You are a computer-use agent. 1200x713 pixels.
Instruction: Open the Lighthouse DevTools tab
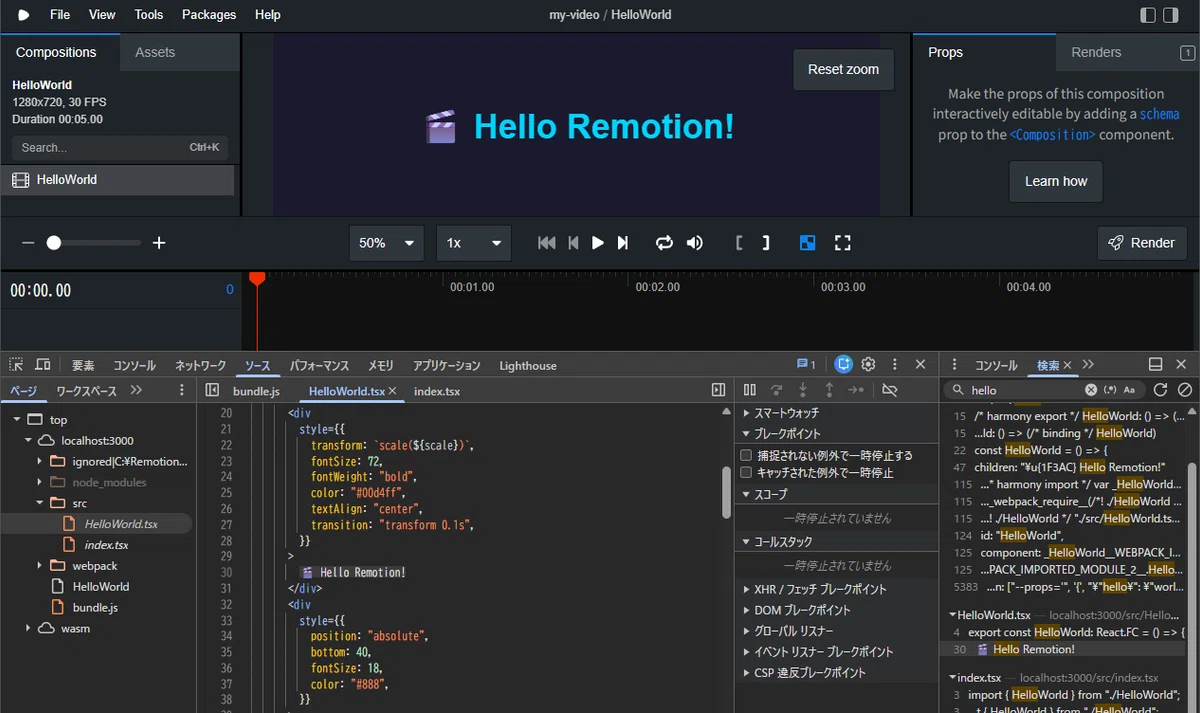[x=528, y=366]
